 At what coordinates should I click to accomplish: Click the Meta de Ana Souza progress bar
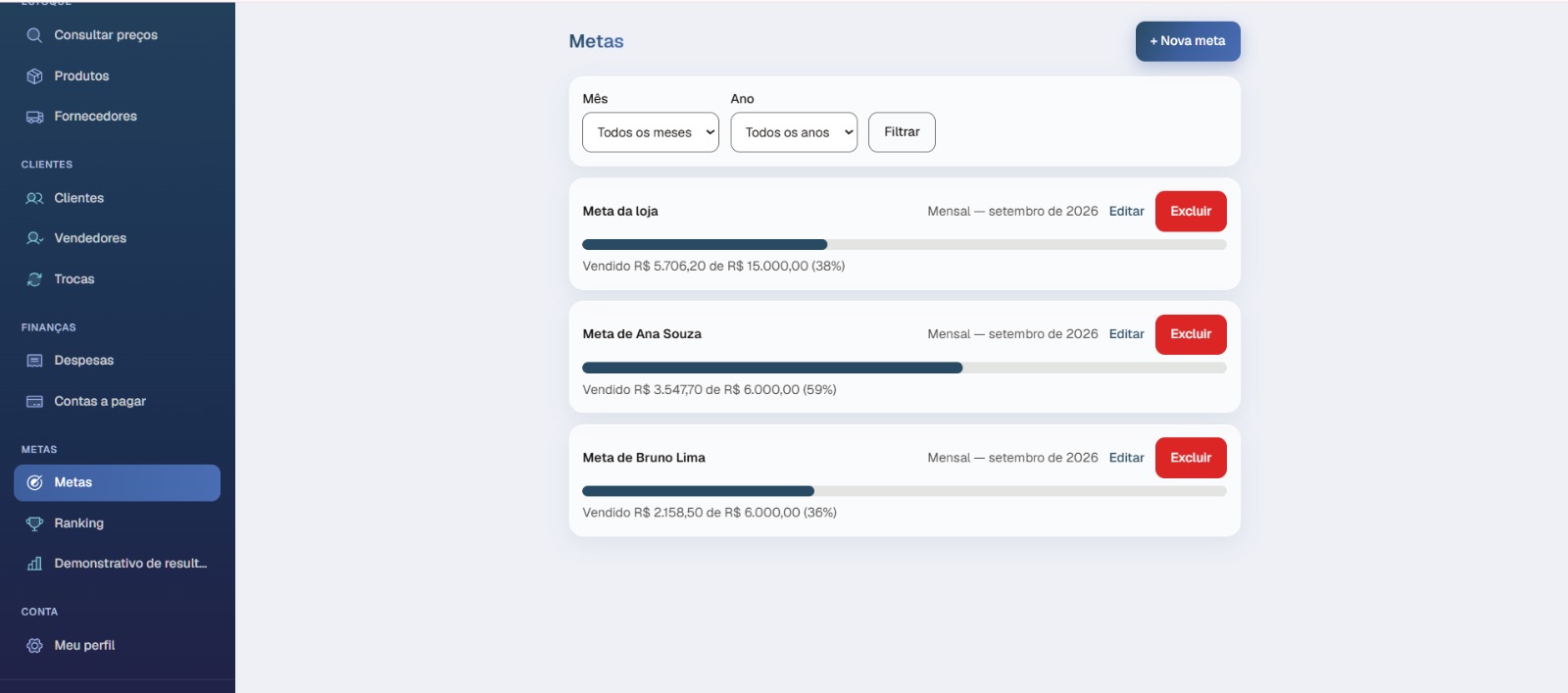[x=905, y=368]
